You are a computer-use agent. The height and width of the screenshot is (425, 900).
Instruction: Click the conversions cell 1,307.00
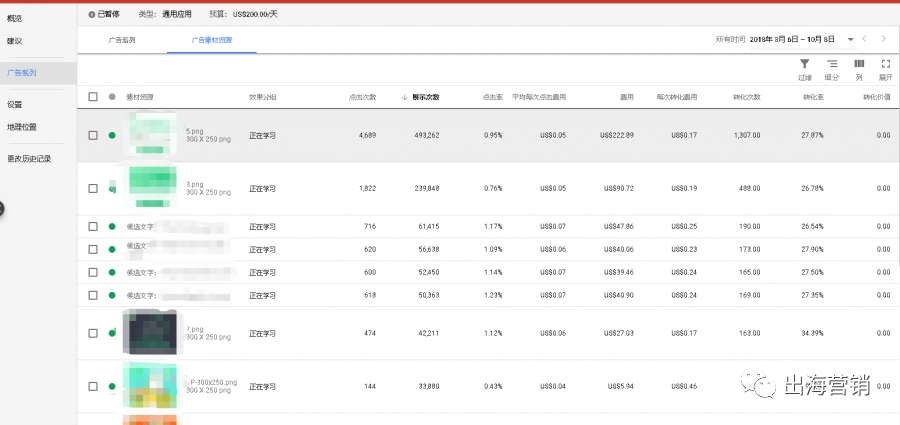pyautogui.click(x=747, y=136)
